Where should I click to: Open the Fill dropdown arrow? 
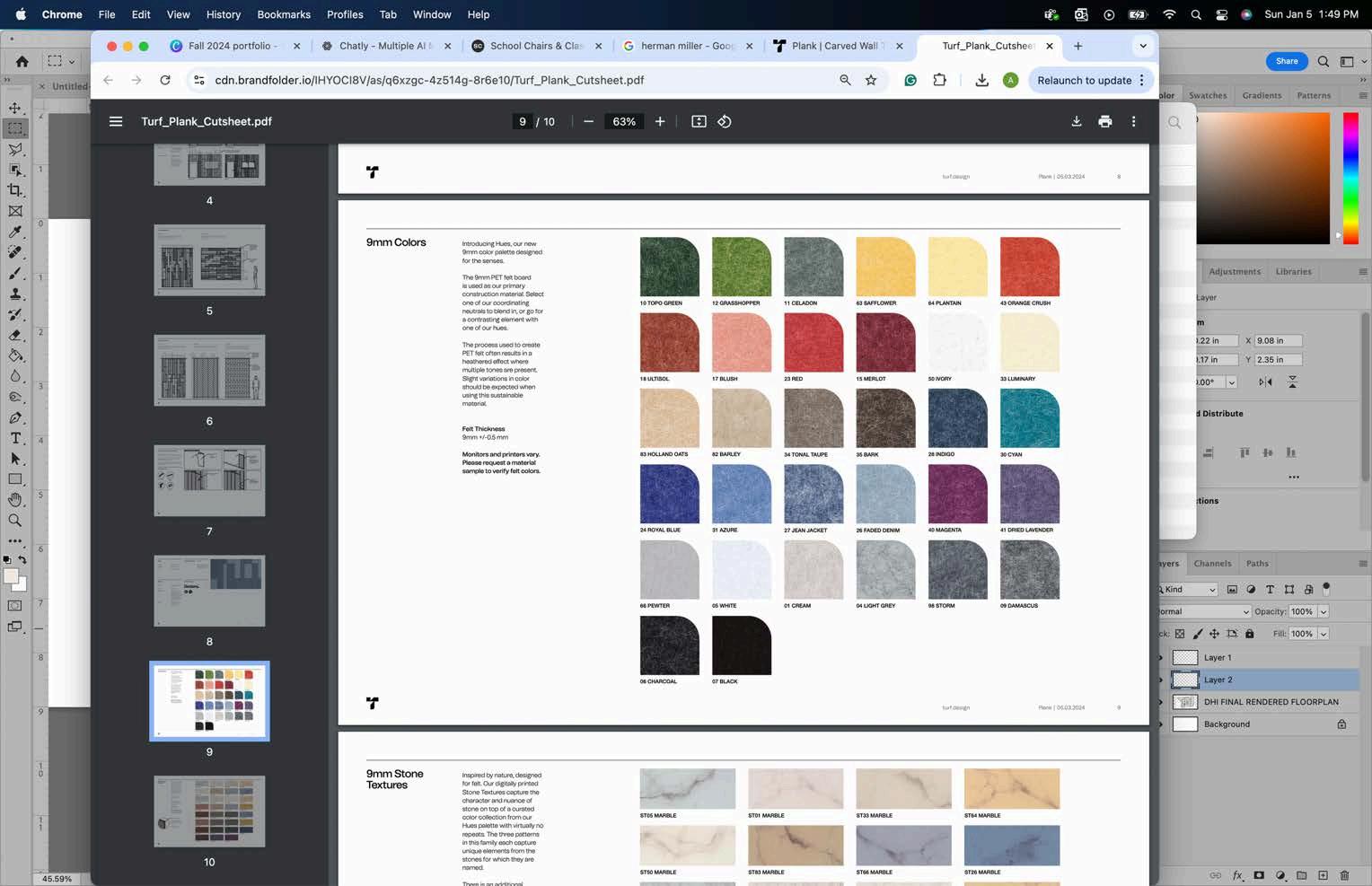pyautogui.click(x=1324, y=634)
